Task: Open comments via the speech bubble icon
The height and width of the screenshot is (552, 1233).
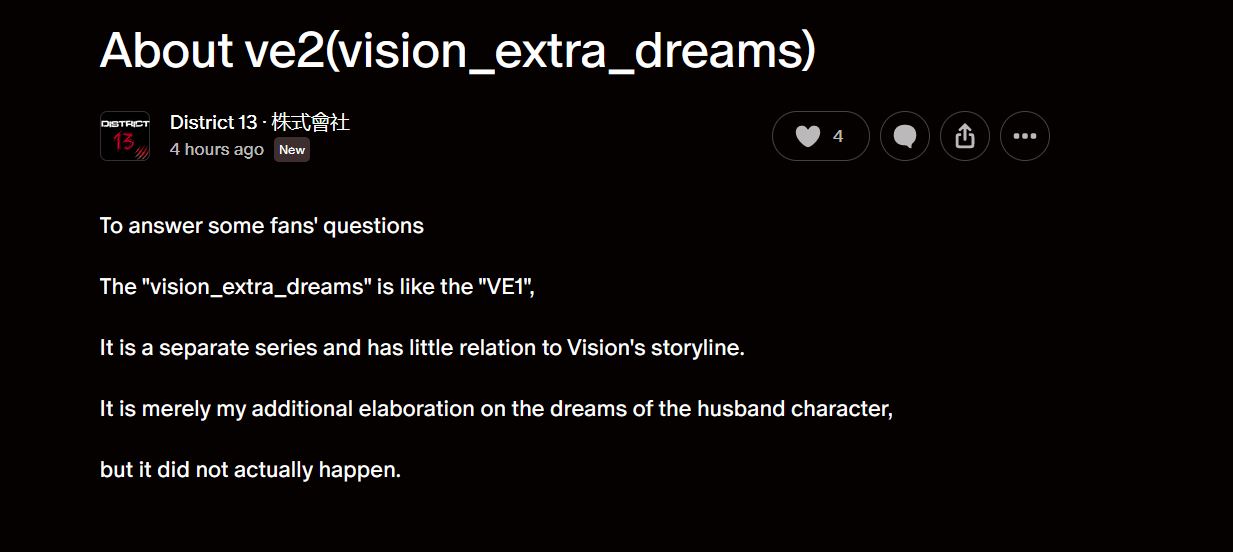Action: pos(905,136)
